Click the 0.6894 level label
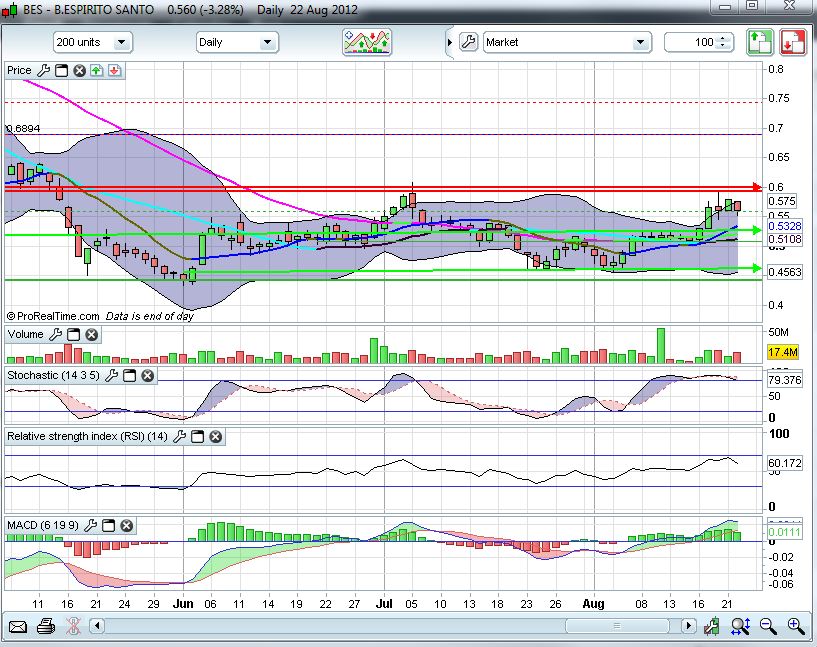The image size is (817, 647). pos(23,128)
